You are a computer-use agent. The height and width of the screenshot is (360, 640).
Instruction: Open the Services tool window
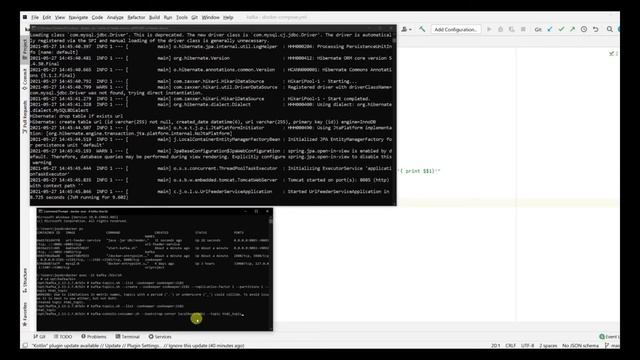(x=160, y=337)
